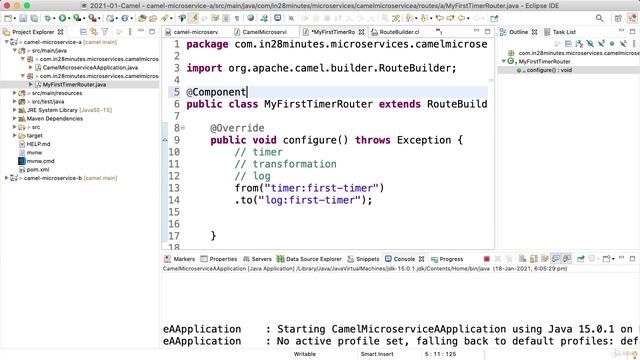The image size is (640, 360).
Task: Toggle Hide Fields in the Outline toolbar
Action: (590, 44)
